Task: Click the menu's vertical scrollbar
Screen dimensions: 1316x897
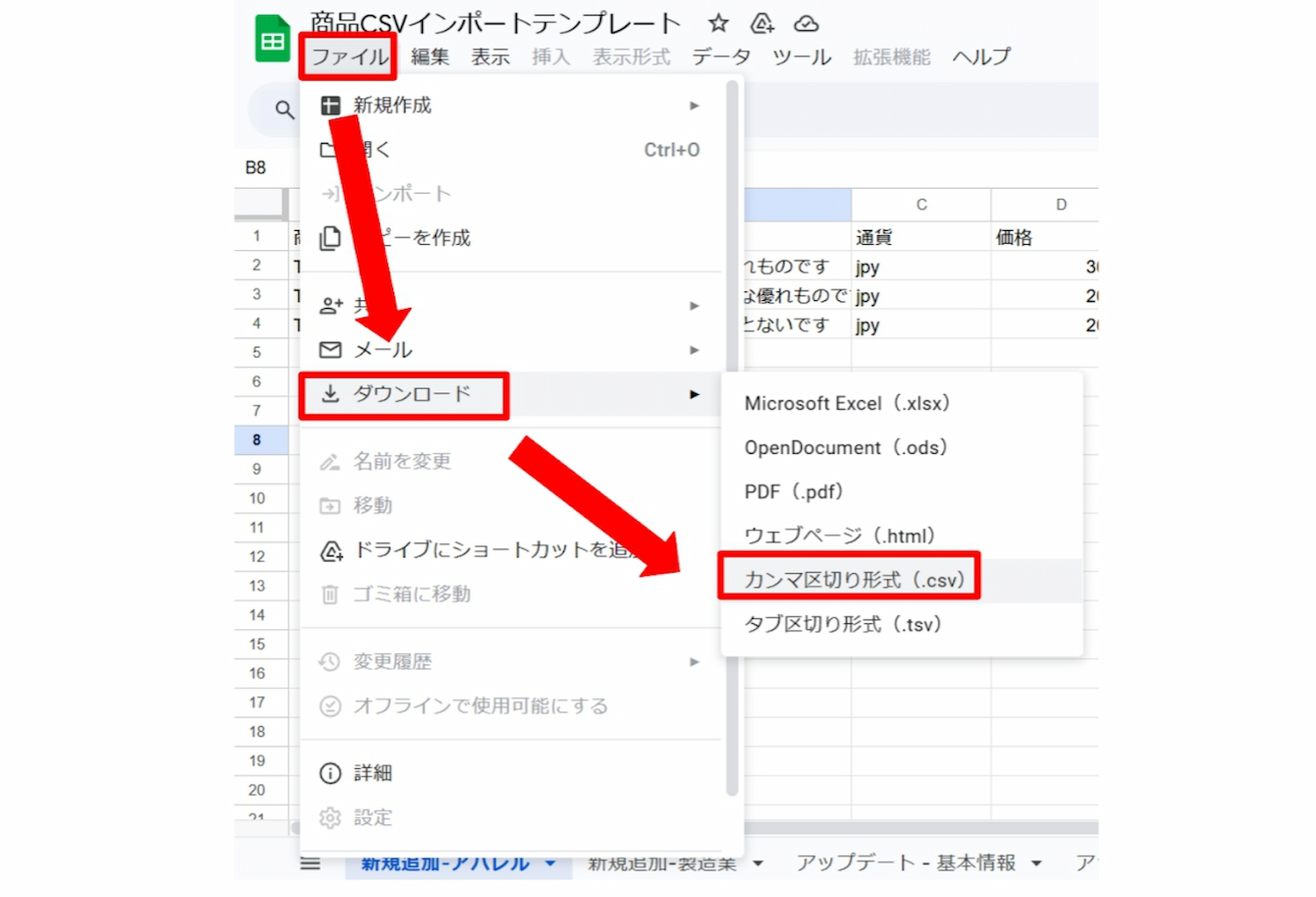Action: 732,439
